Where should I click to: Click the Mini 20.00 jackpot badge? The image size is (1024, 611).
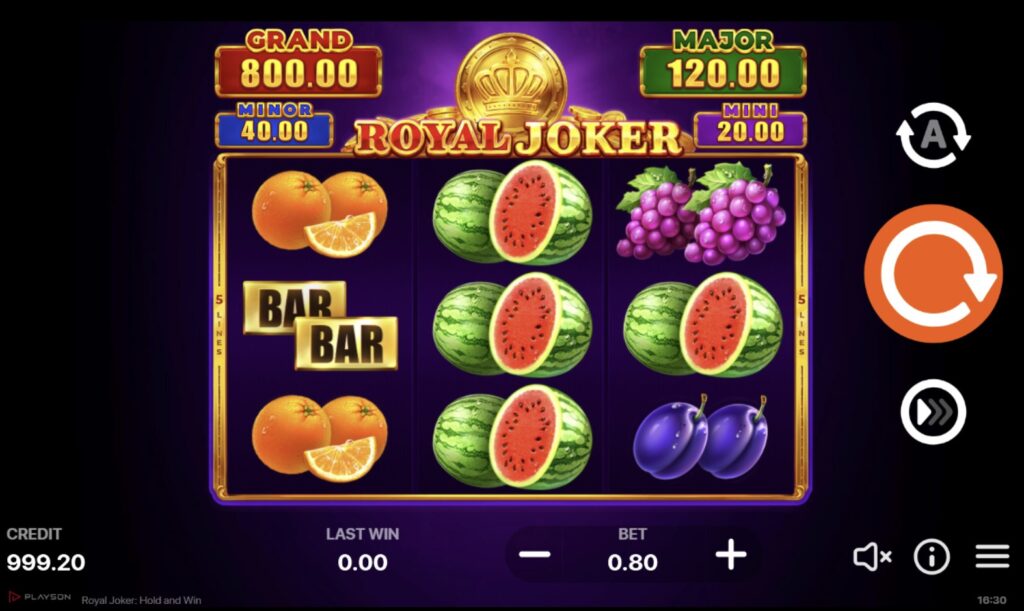pyautogui.click(x=750, y=125)
